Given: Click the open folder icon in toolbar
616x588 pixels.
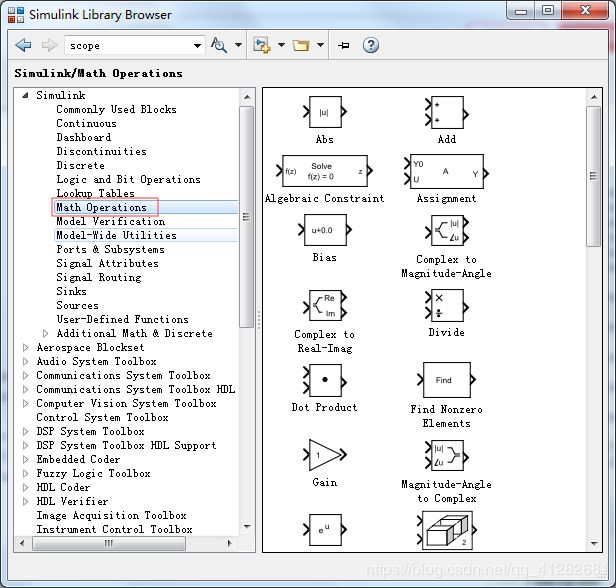Looking at the screenshot, I should 301,46.
